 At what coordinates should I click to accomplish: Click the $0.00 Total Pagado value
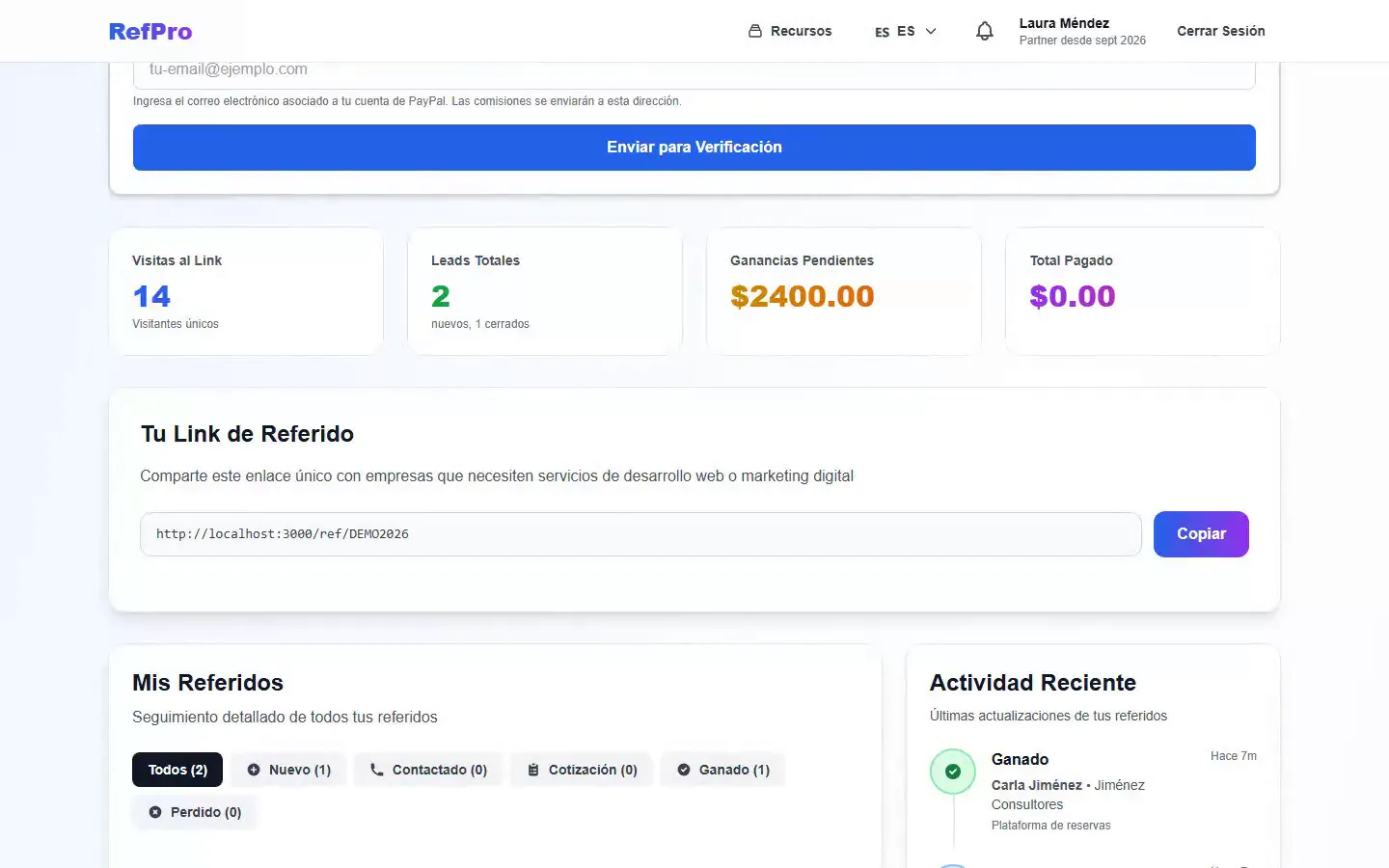(x=1073, y=296)
